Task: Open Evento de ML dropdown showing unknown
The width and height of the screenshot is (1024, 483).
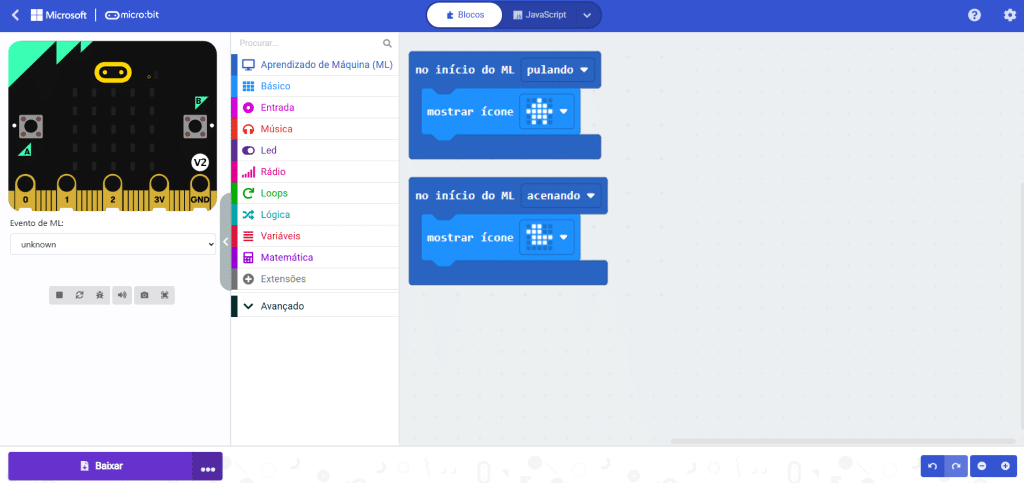Action: click(x=113, y=245)
